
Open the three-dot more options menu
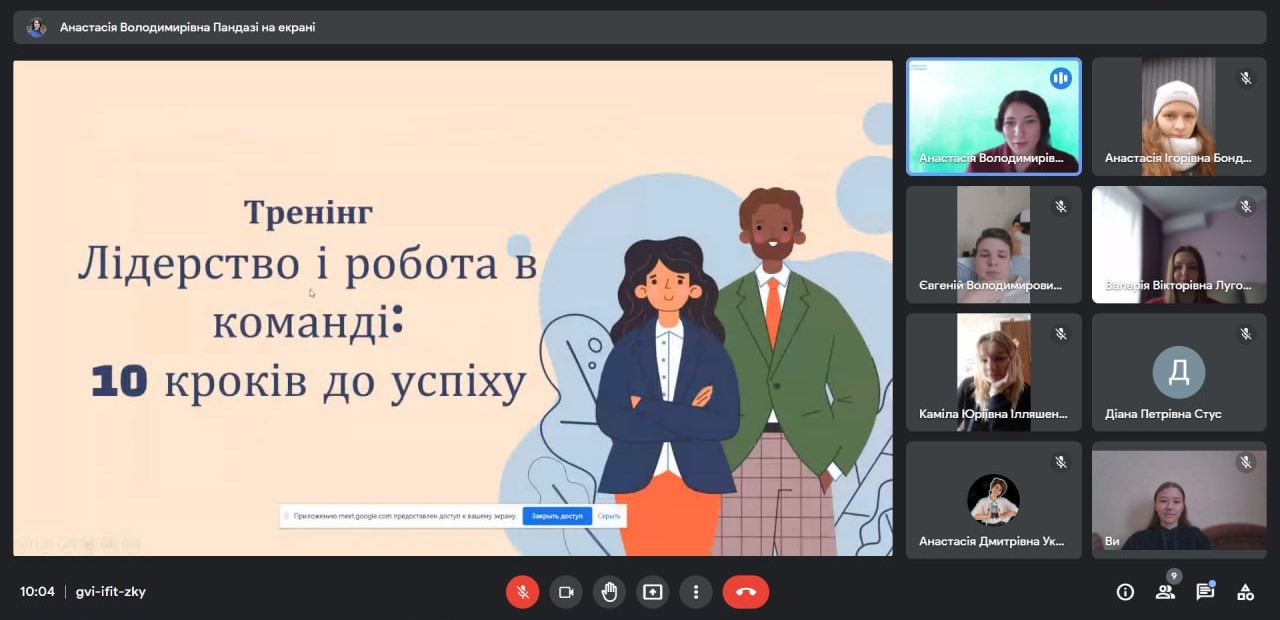click(x=696, y=592)
